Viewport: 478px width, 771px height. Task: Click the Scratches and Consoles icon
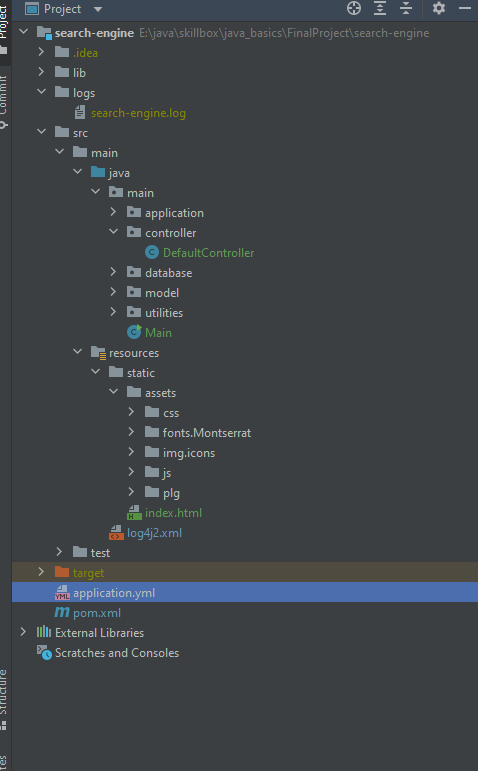[x=44, y=652]
